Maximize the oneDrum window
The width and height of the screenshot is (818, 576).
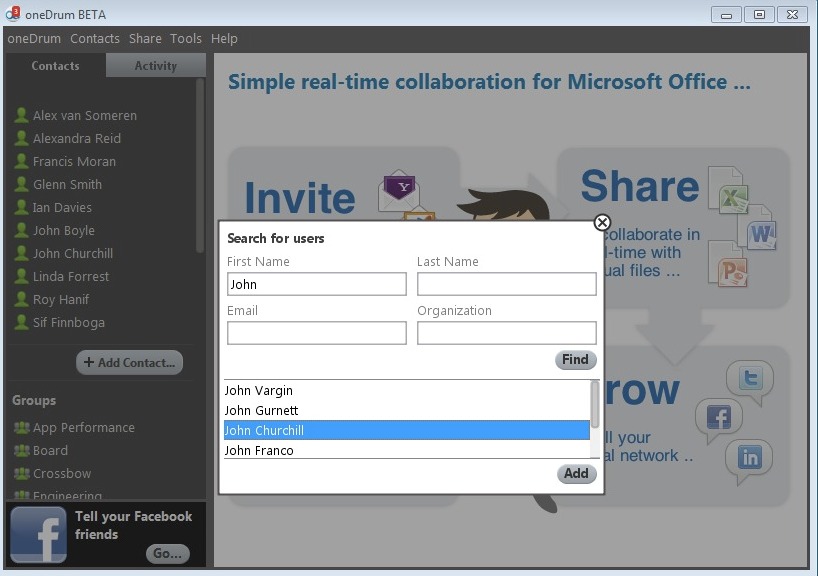pos(759,15)
